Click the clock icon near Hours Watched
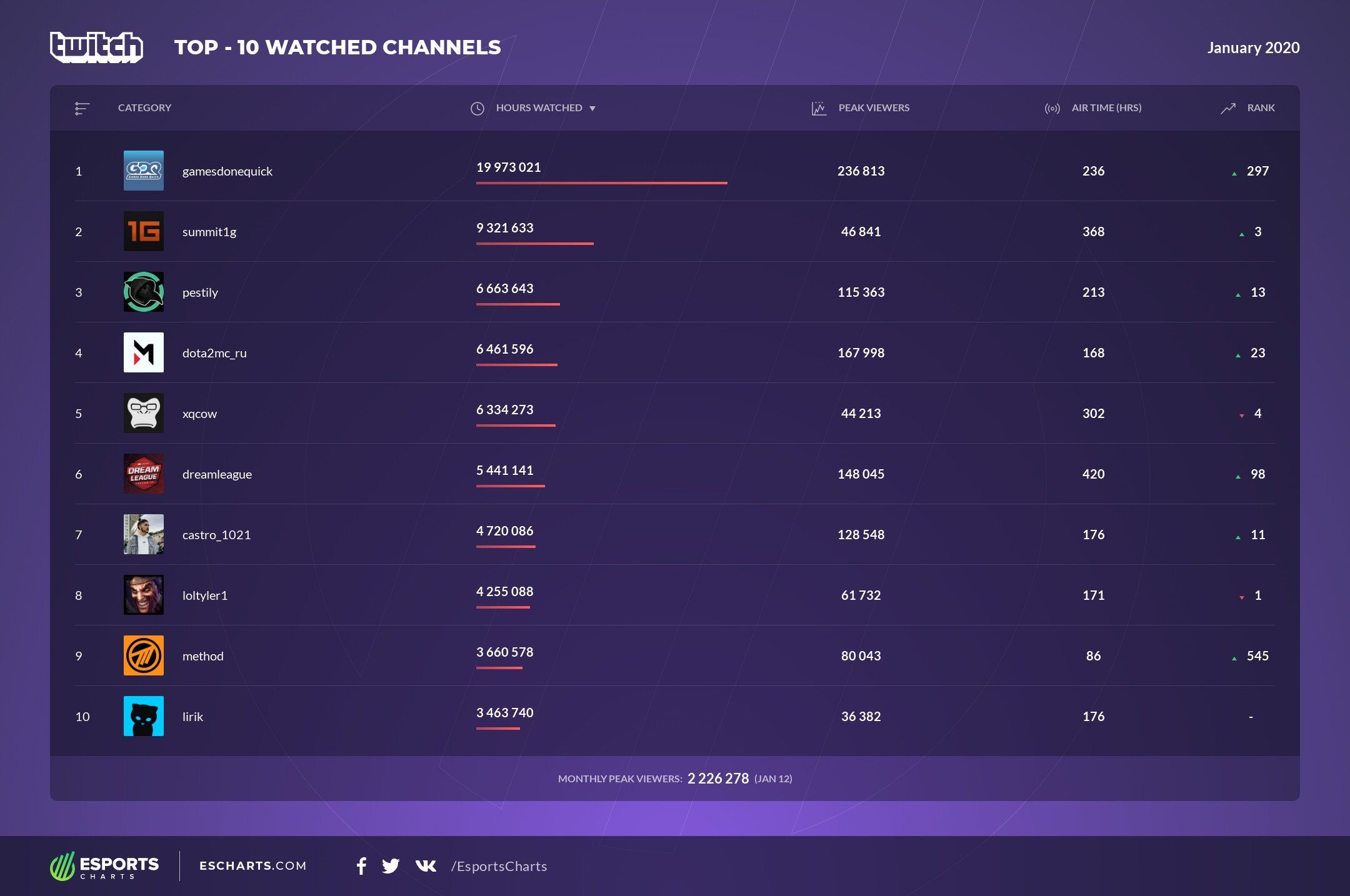The image size is (1350, 896). click(477, 108)
